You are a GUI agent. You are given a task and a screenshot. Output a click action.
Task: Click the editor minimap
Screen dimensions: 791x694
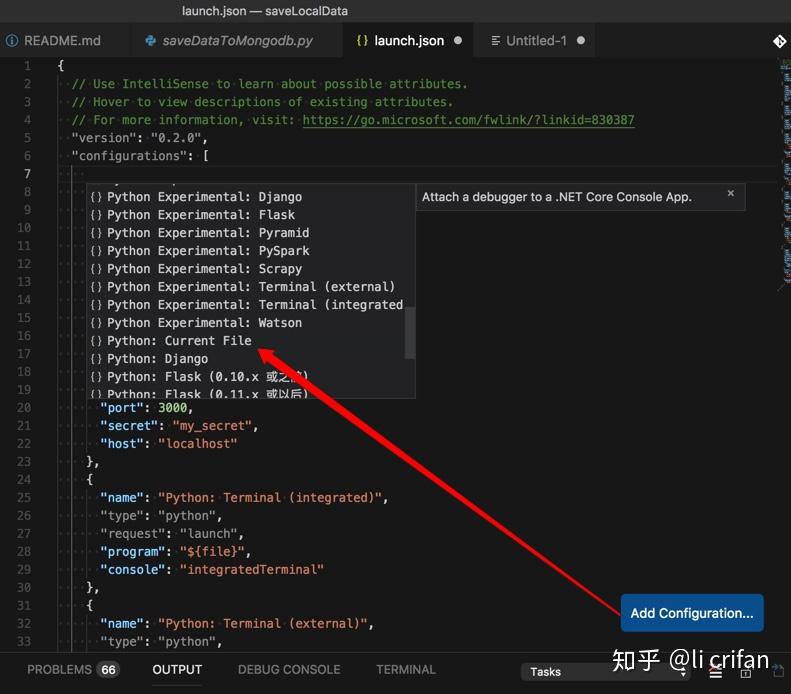click(785, 174)
